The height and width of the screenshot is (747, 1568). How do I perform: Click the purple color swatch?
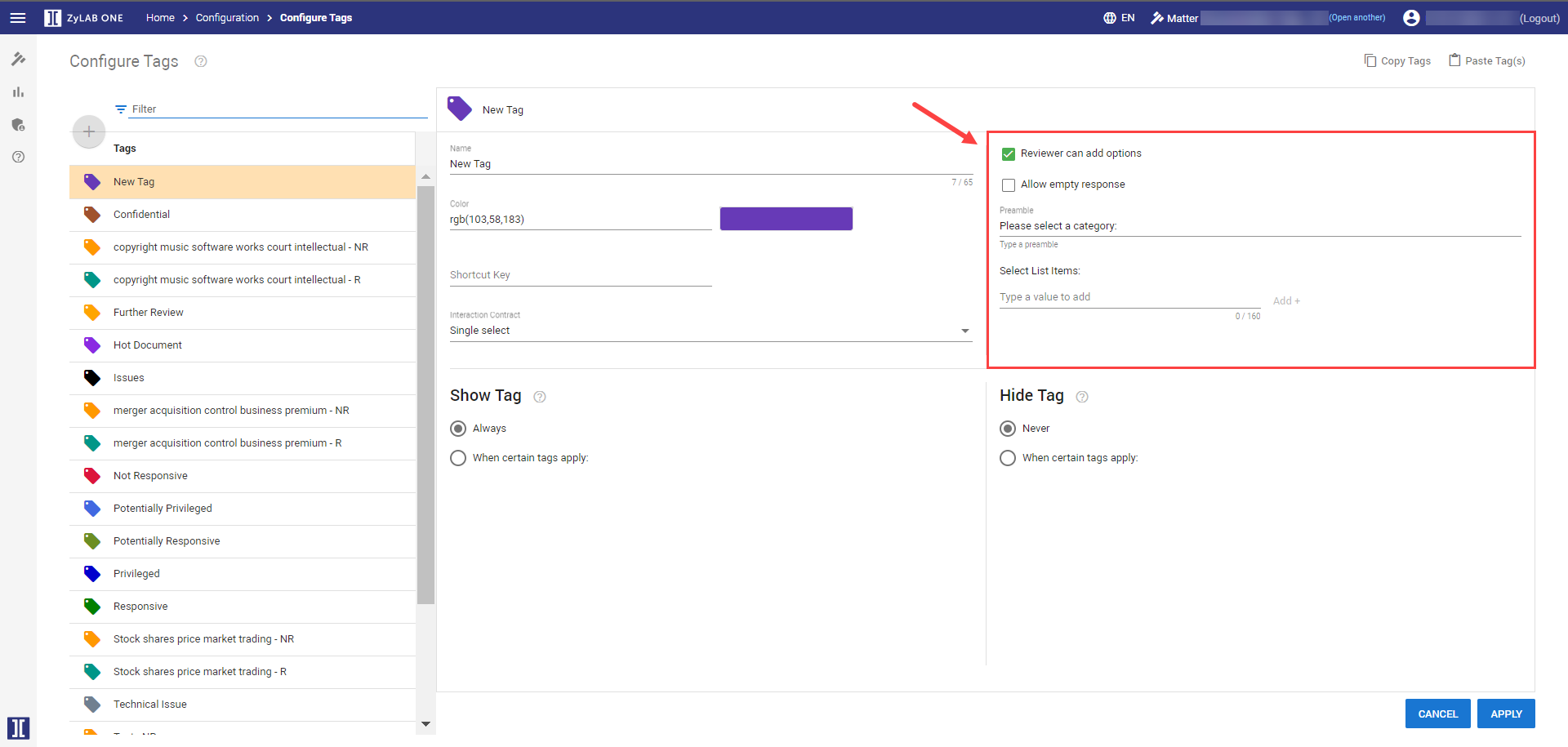coord(786,219)
